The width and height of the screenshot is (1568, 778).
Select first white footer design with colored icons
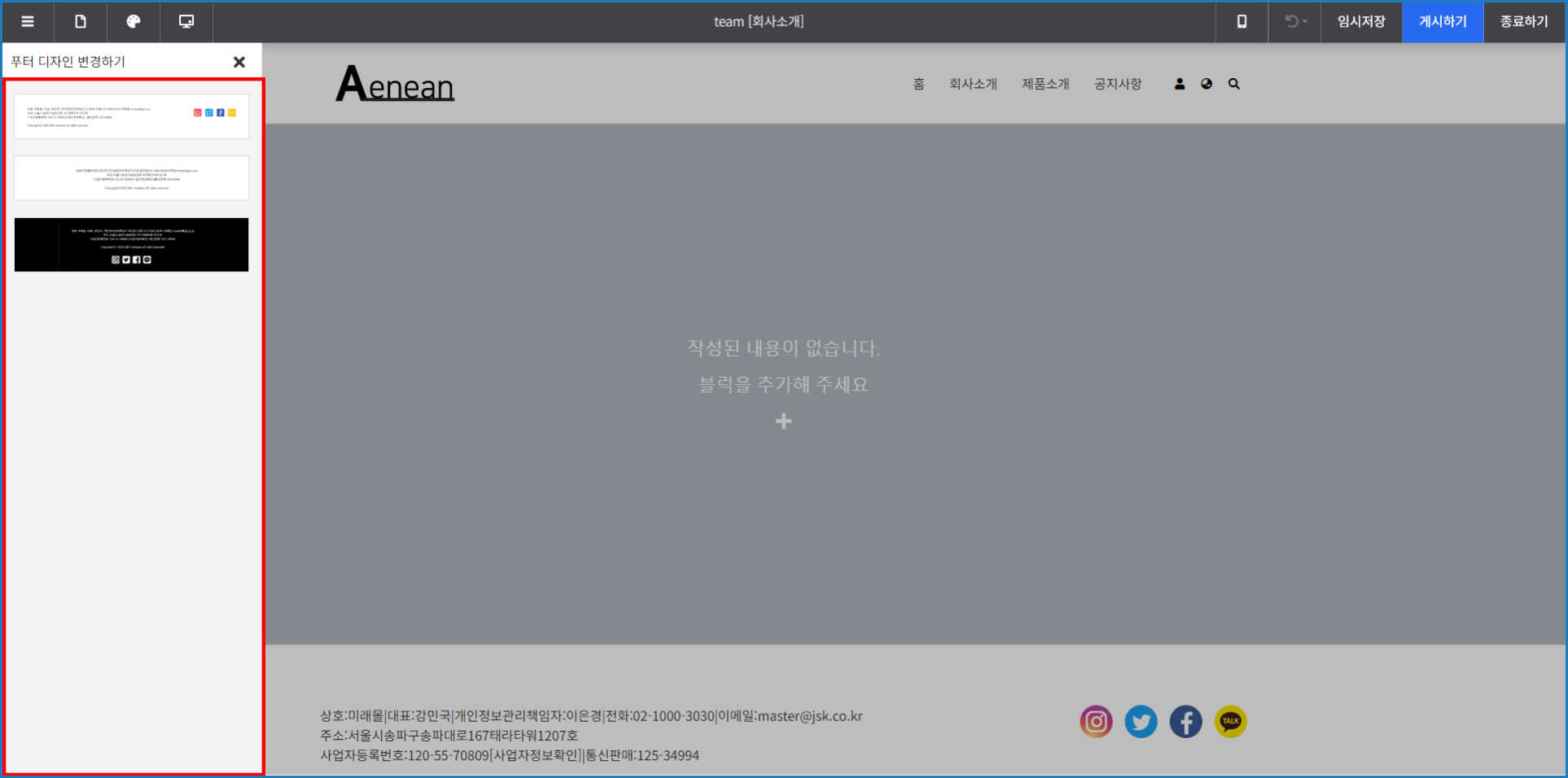tap(132, 116)
